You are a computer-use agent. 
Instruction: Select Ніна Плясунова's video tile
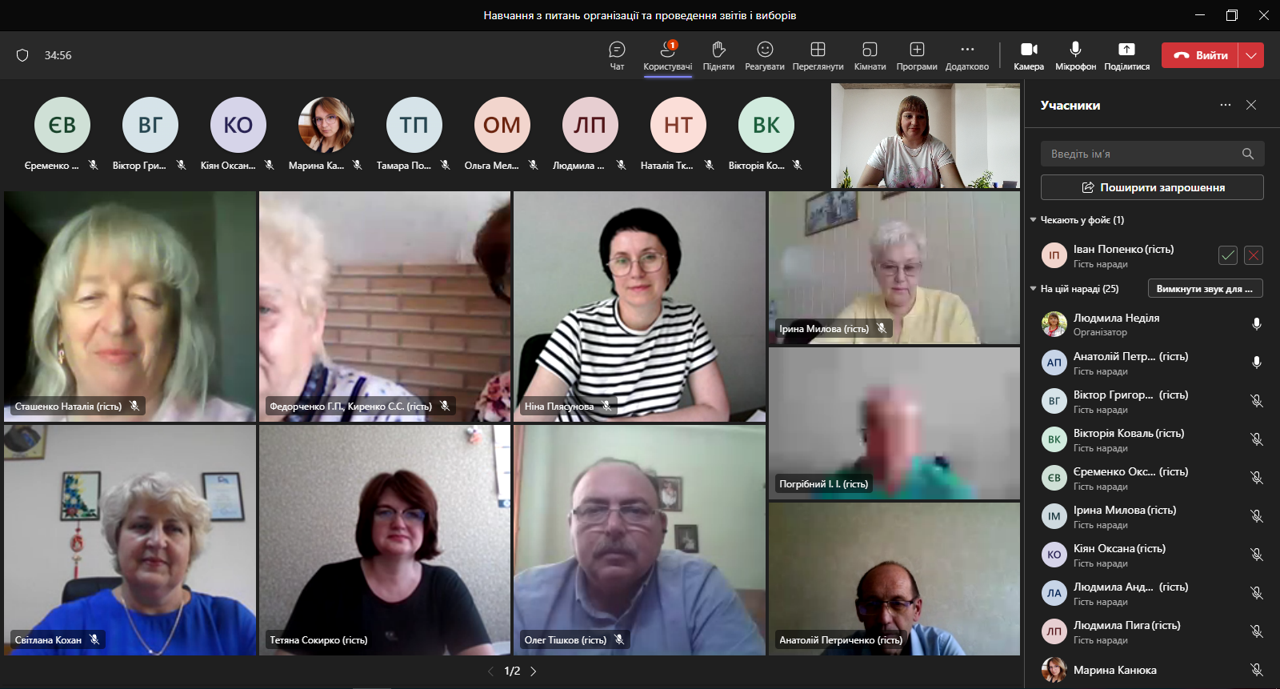pyautogui.click(x=639, y=305)
